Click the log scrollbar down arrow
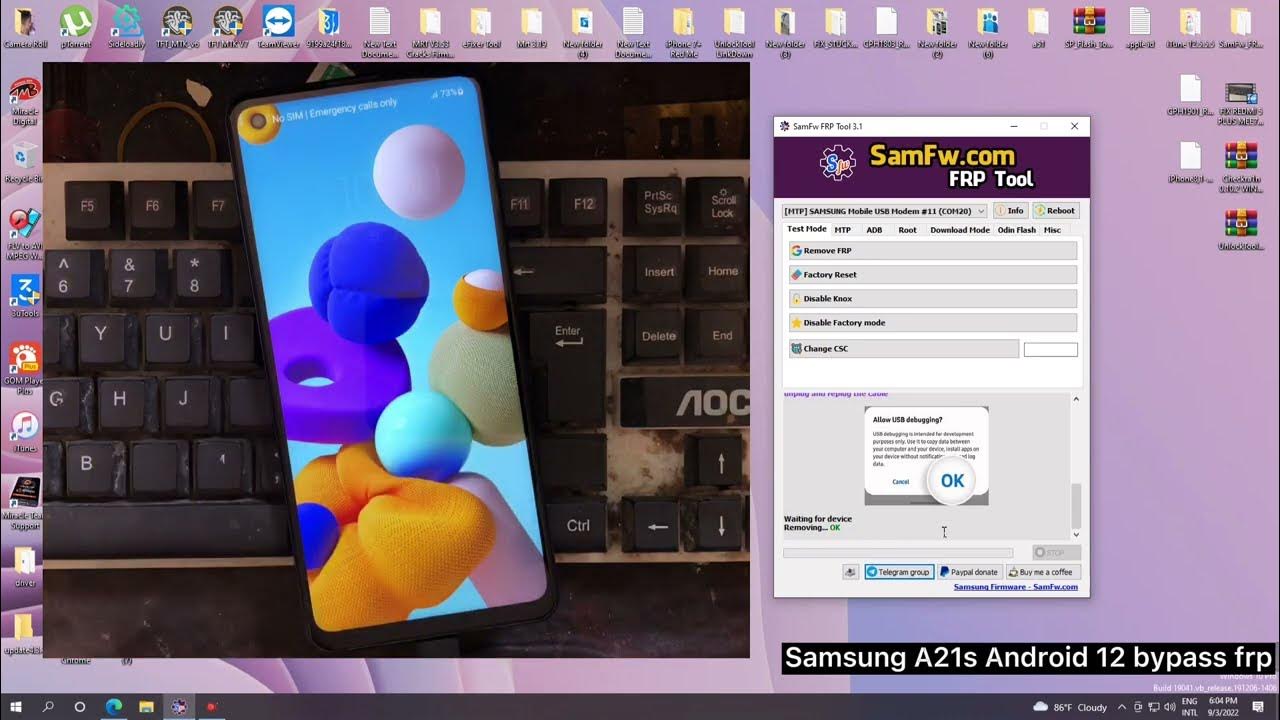 coord(1076,535)
